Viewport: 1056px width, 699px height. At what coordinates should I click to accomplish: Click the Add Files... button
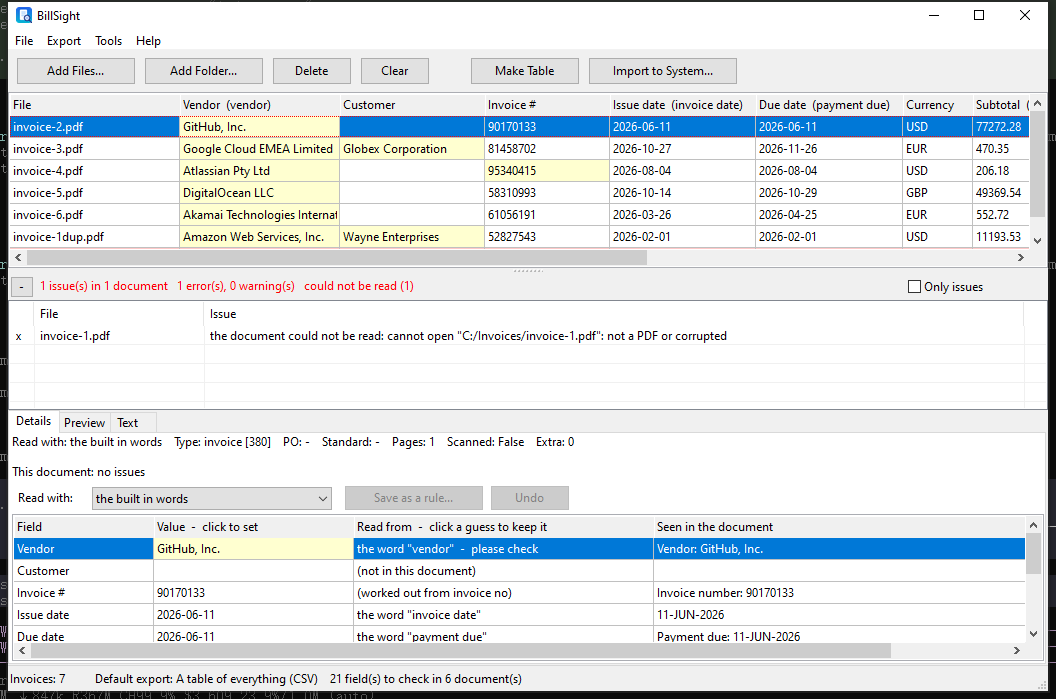coord(75,71)
